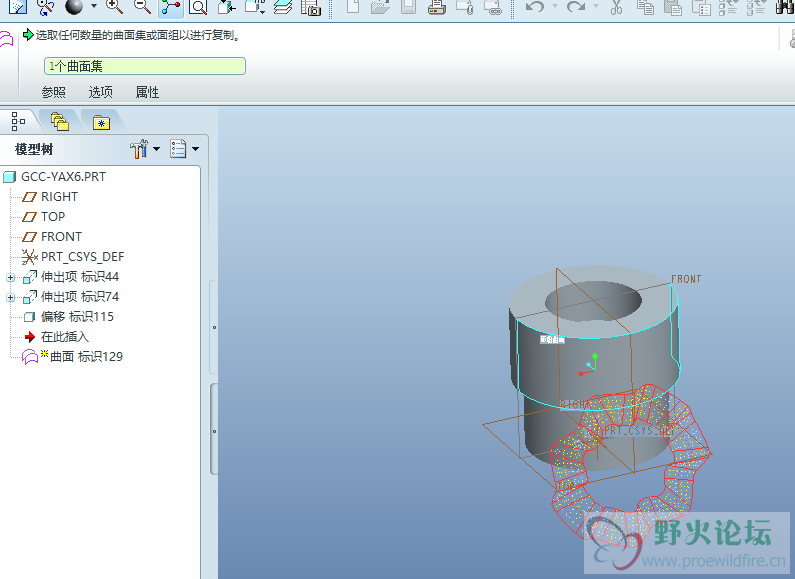Screen dimensions: 795x579
Task: Click the repaint screen icon
Action: 18,7
